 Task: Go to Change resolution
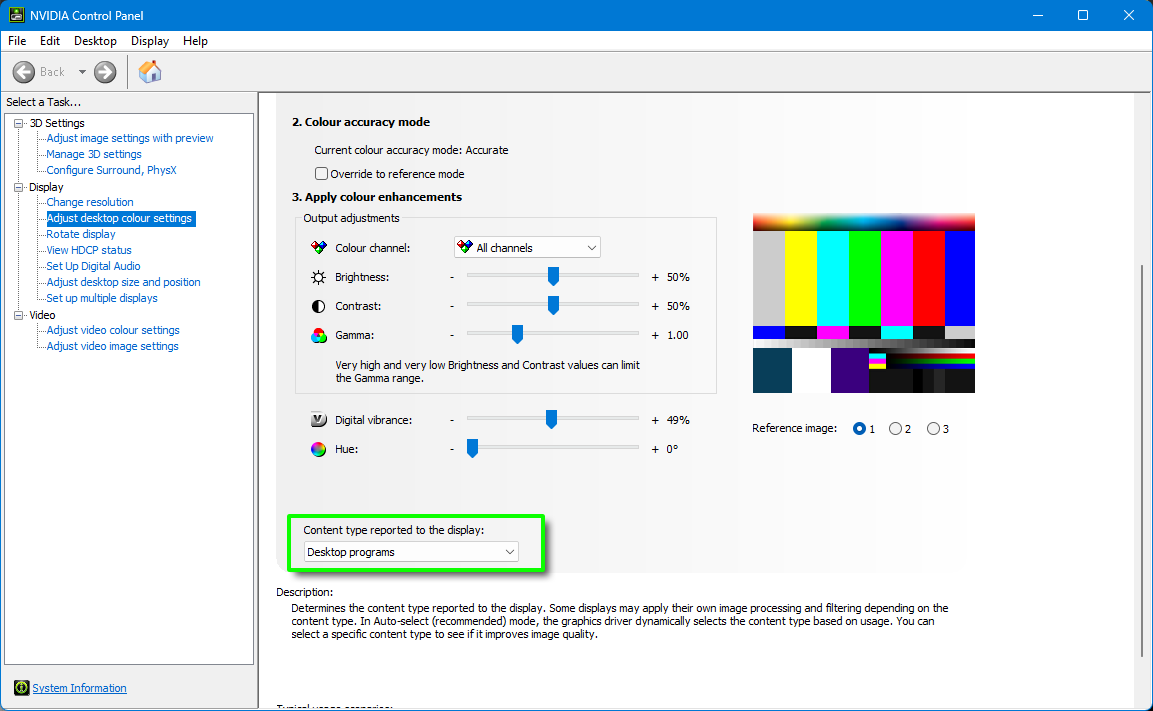point(90,202)
